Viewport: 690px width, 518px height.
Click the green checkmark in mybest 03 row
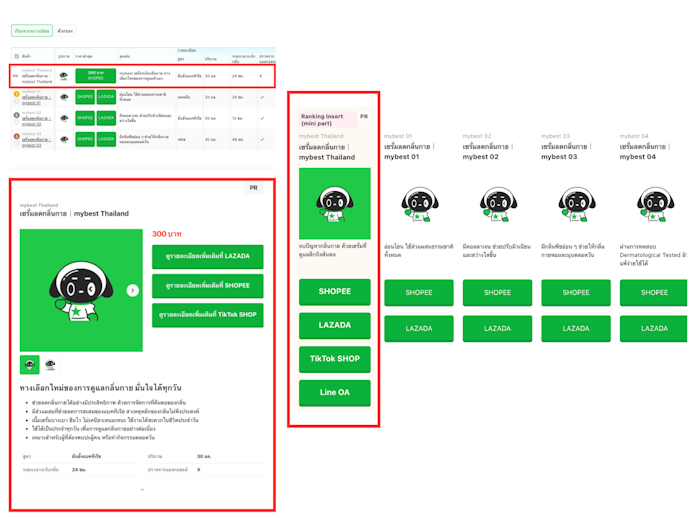(262, 139)
